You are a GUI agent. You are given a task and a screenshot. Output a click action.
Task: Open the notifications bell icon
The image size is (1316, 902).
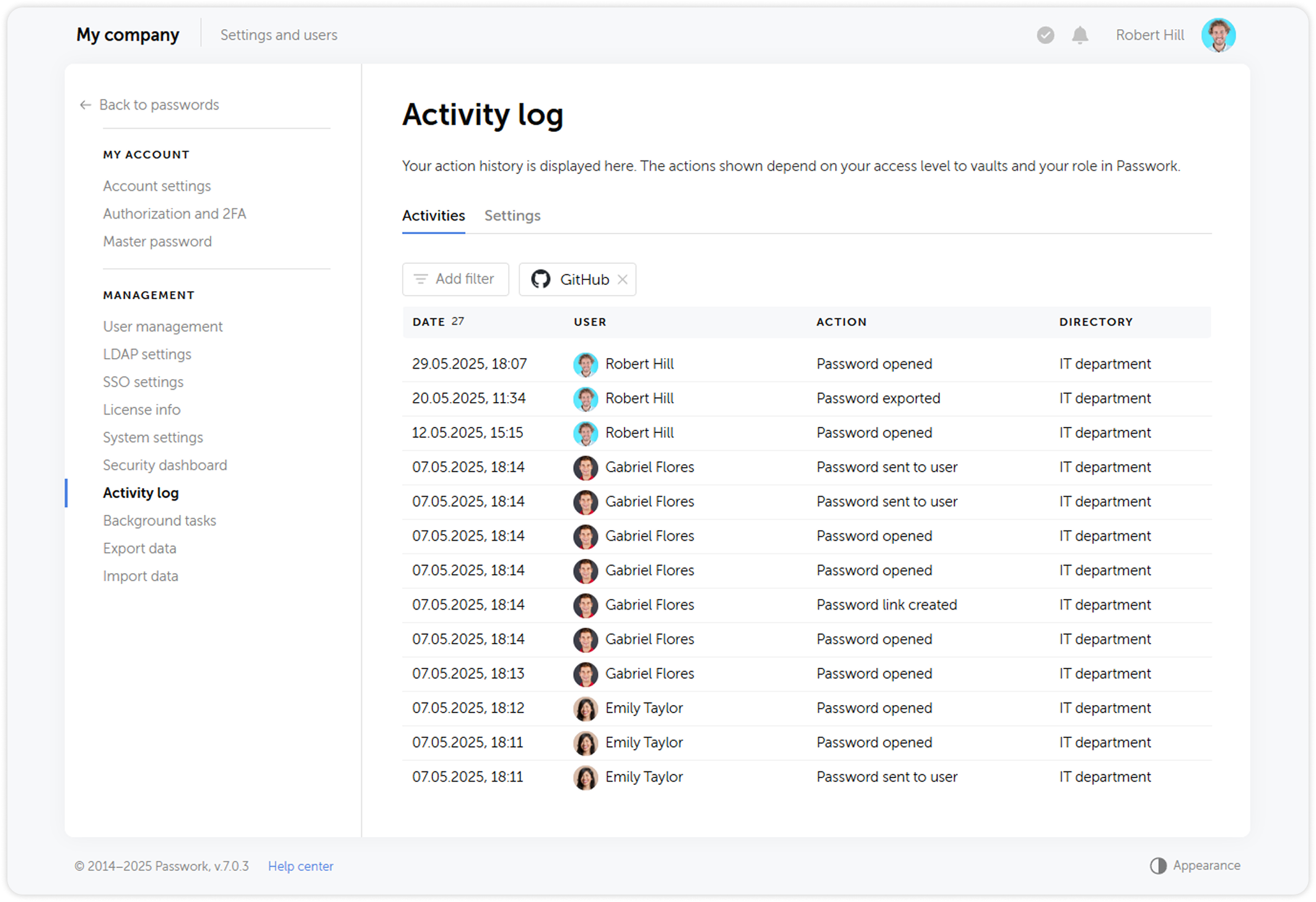coord(1080,35)
